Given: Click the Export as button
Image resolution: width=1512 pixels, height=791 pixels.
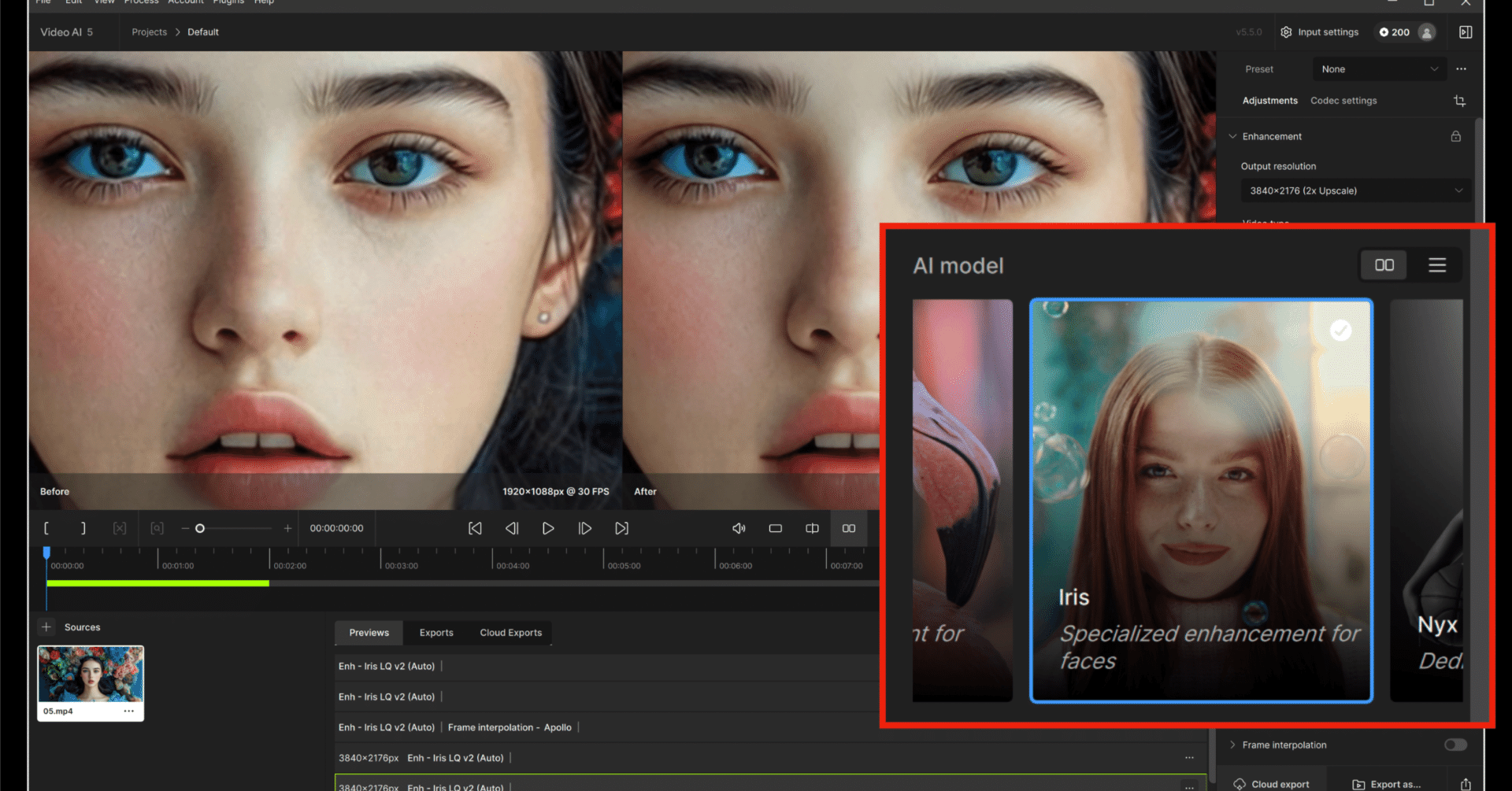Looking at the screenshot, I should point(1387,784).
